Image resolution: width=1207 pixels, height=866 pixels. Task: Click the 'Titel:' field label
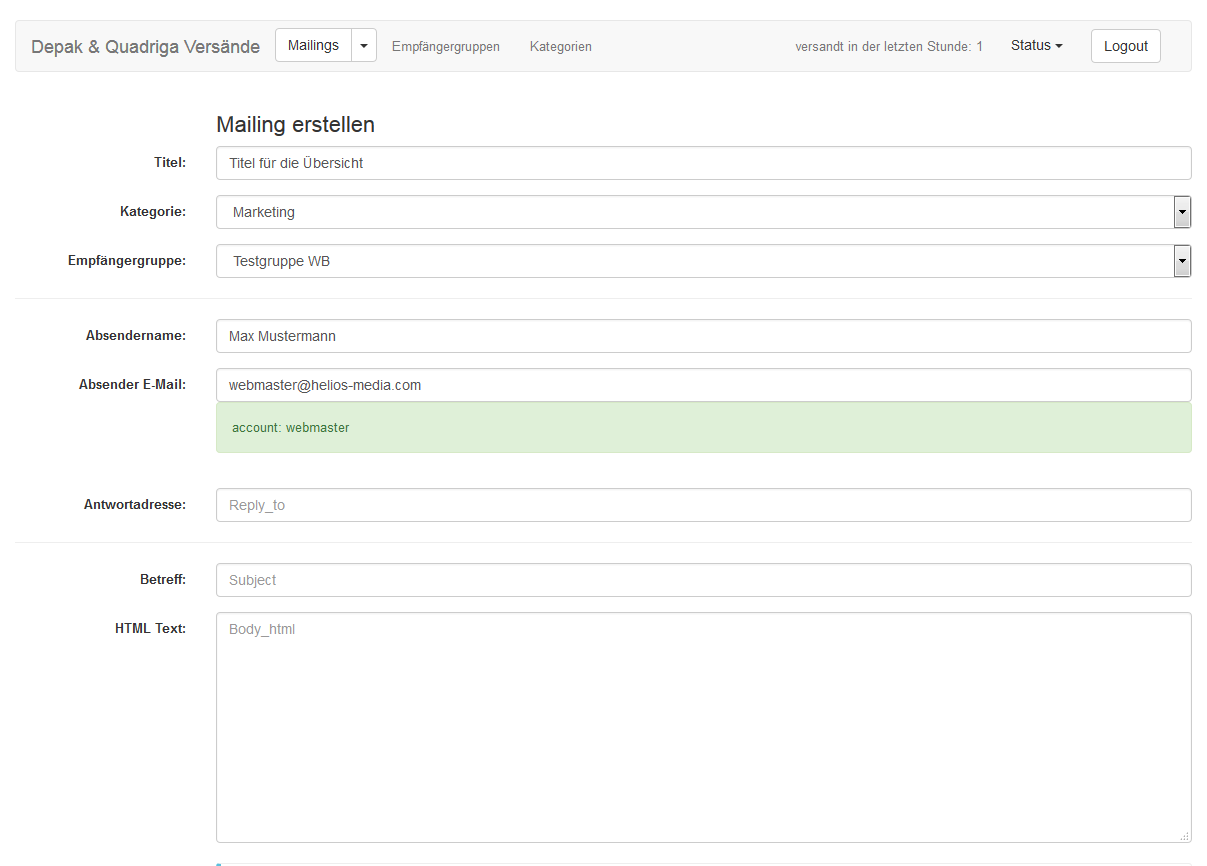(x=169, y=162)
